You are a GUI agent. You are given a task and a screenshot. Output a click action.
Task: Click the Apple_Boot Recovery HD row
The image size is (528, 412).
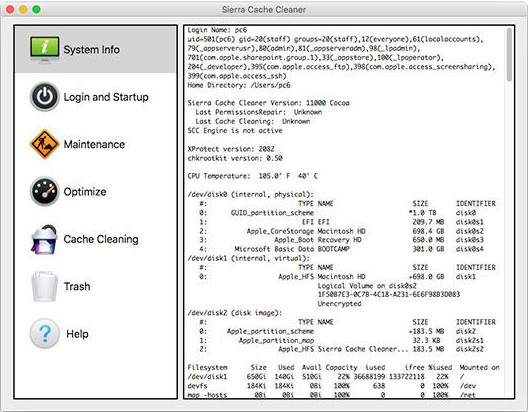341,240
